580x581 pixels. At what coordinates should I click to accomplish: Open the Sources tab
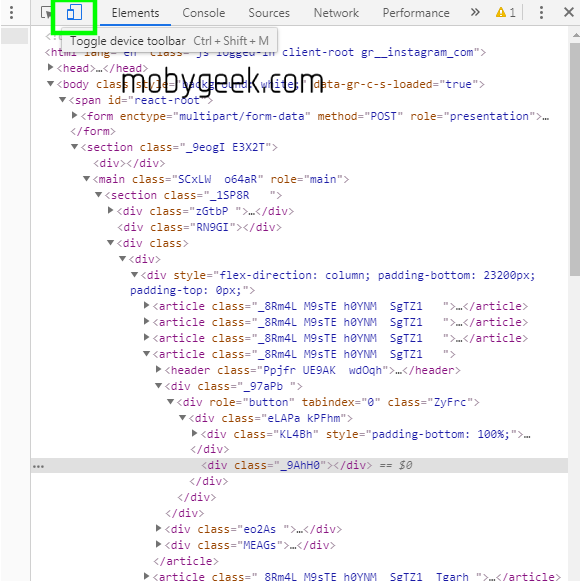(x=269, y=13)
